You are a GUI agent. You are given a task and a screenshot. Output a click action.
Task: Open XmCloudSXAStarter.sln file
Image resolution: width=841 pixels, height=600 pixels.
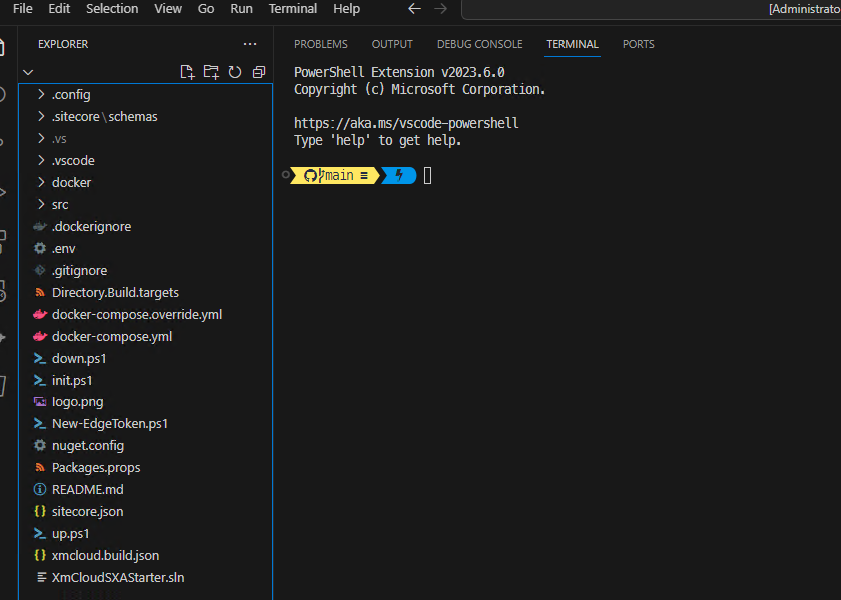pyautogui.click(x=118, y=577)
